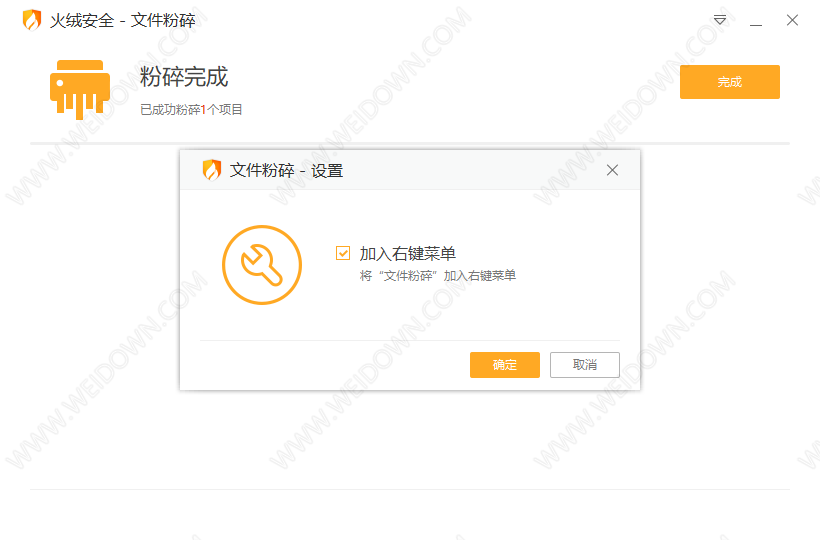Click the 文件粉碎 - 设置 dialog title text
Image resolution: width=820 pixels, height=540 pixels.
286,170
